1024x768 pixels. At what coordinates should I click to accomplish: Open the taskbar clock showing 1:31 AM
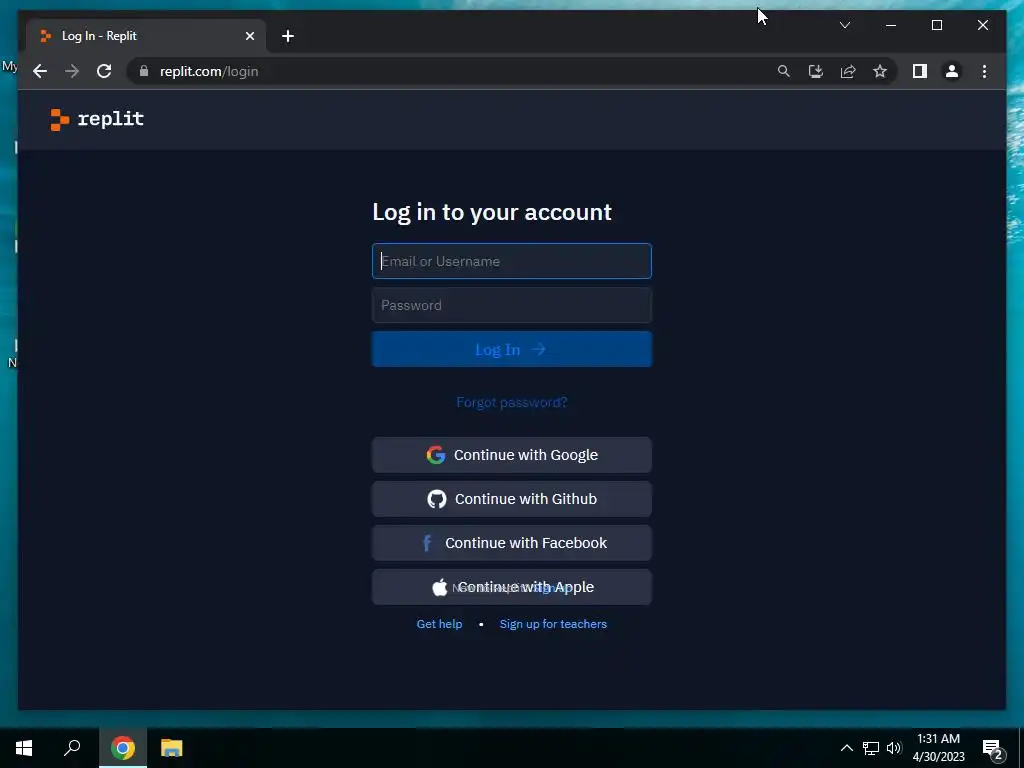938,748
